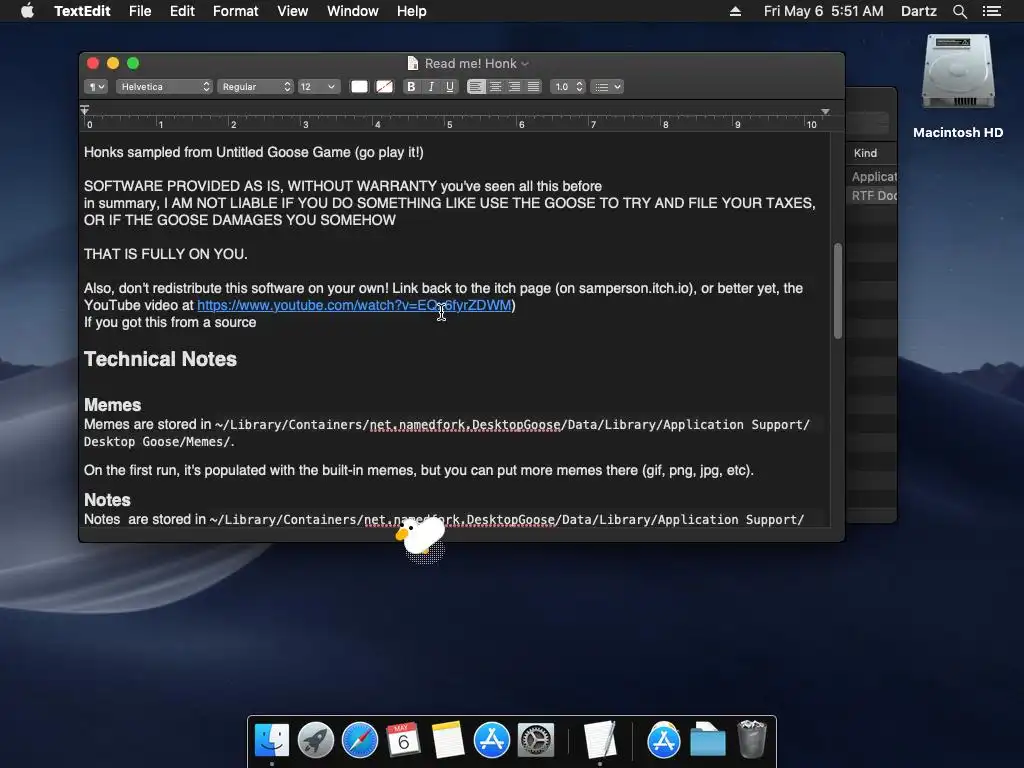This screenshot has width=1024, height=768.
Task: Click the first-line indent marker on ruler
Action: pyautogui.click(x=85, y=108)
